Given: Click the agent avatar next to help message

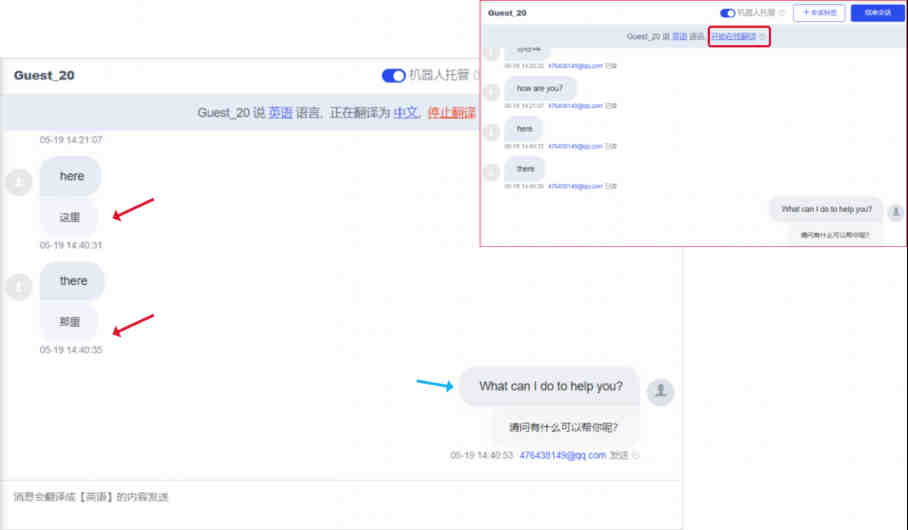Looking at the screenshot, I should [660, 392].
